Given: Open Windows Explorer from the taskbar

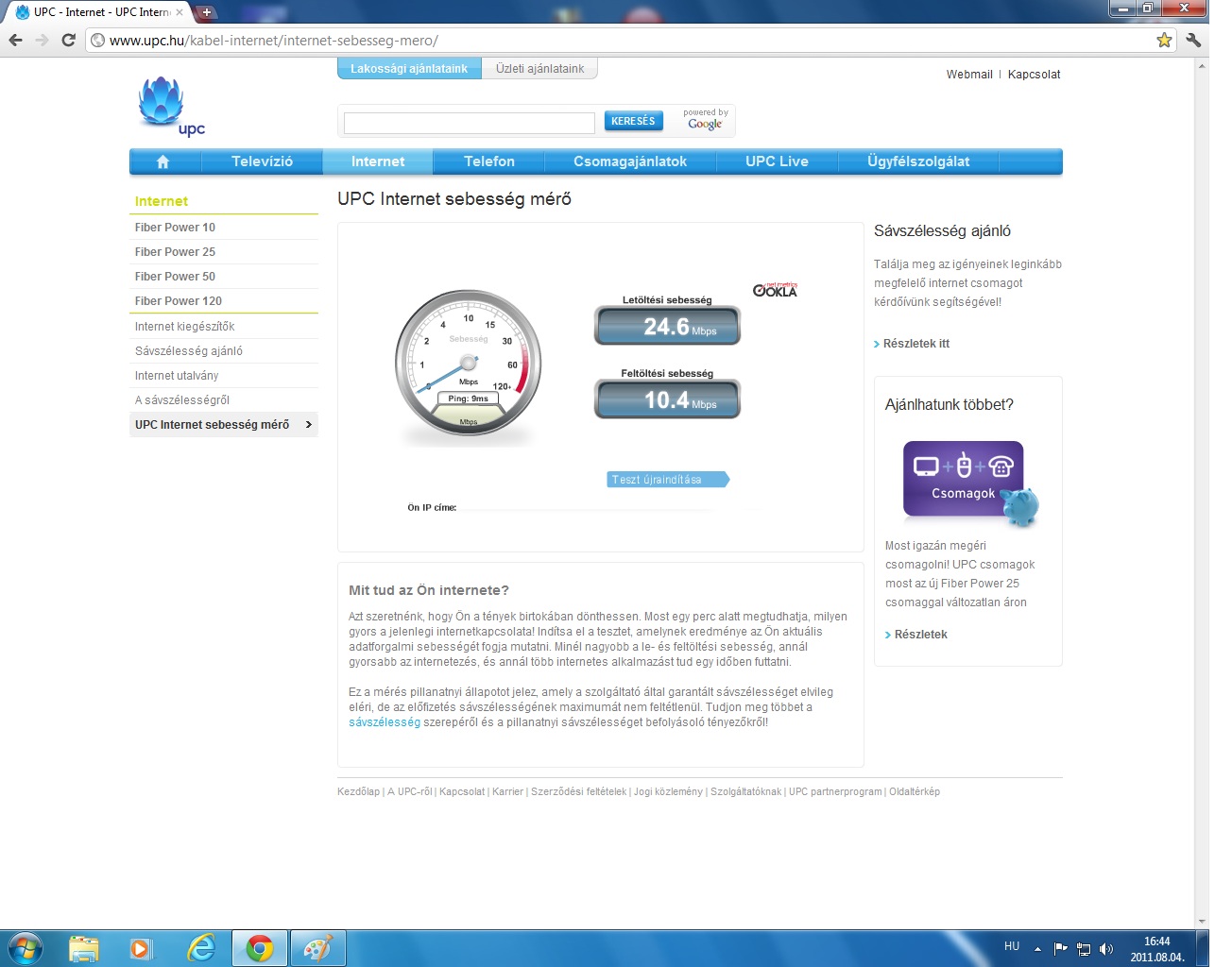Looking at the screenshot, I should pyautogui.click(x=83, y=948).
